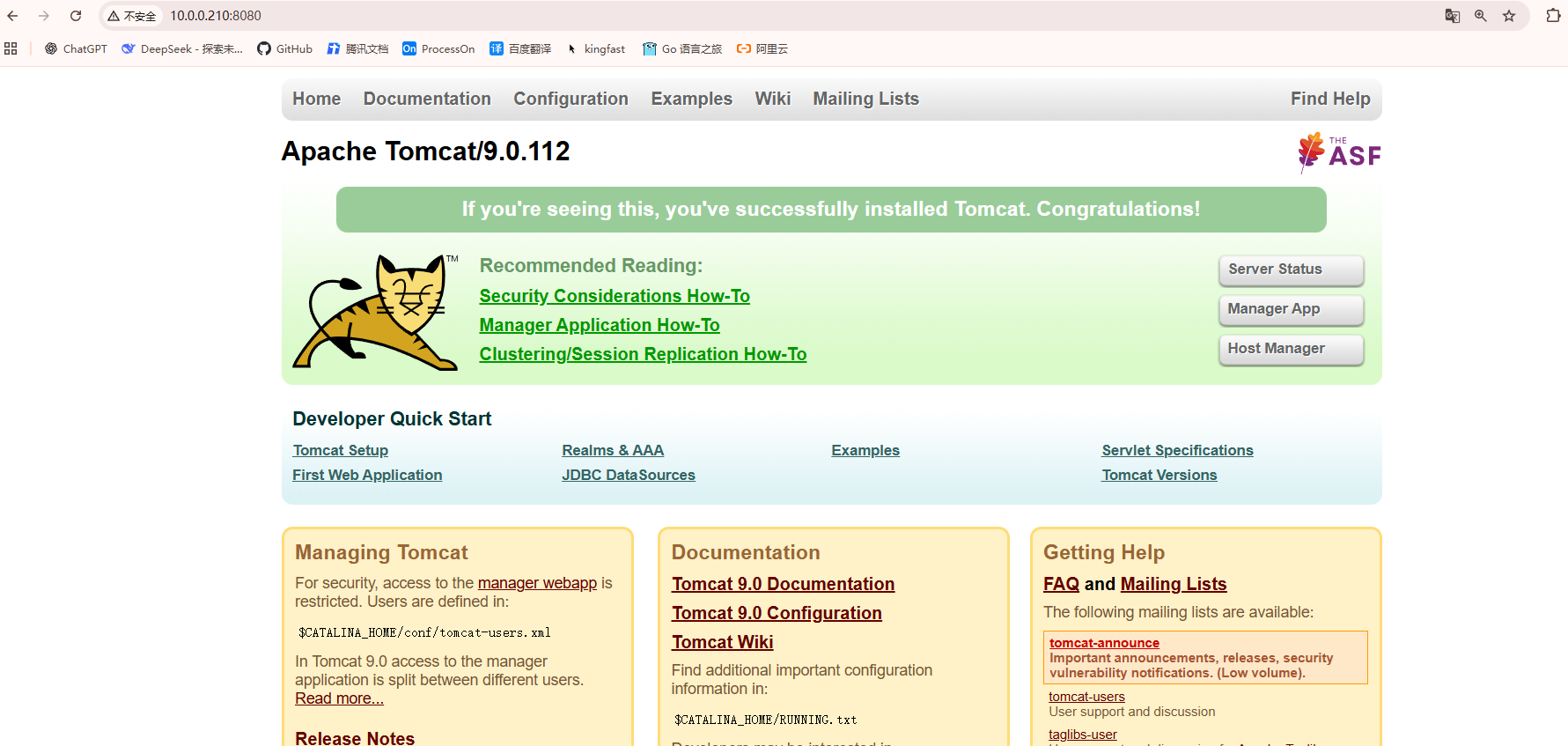Open the extensions puzzle icon
Viewport: 1568px width, 746px height.
coord(1553,16)
